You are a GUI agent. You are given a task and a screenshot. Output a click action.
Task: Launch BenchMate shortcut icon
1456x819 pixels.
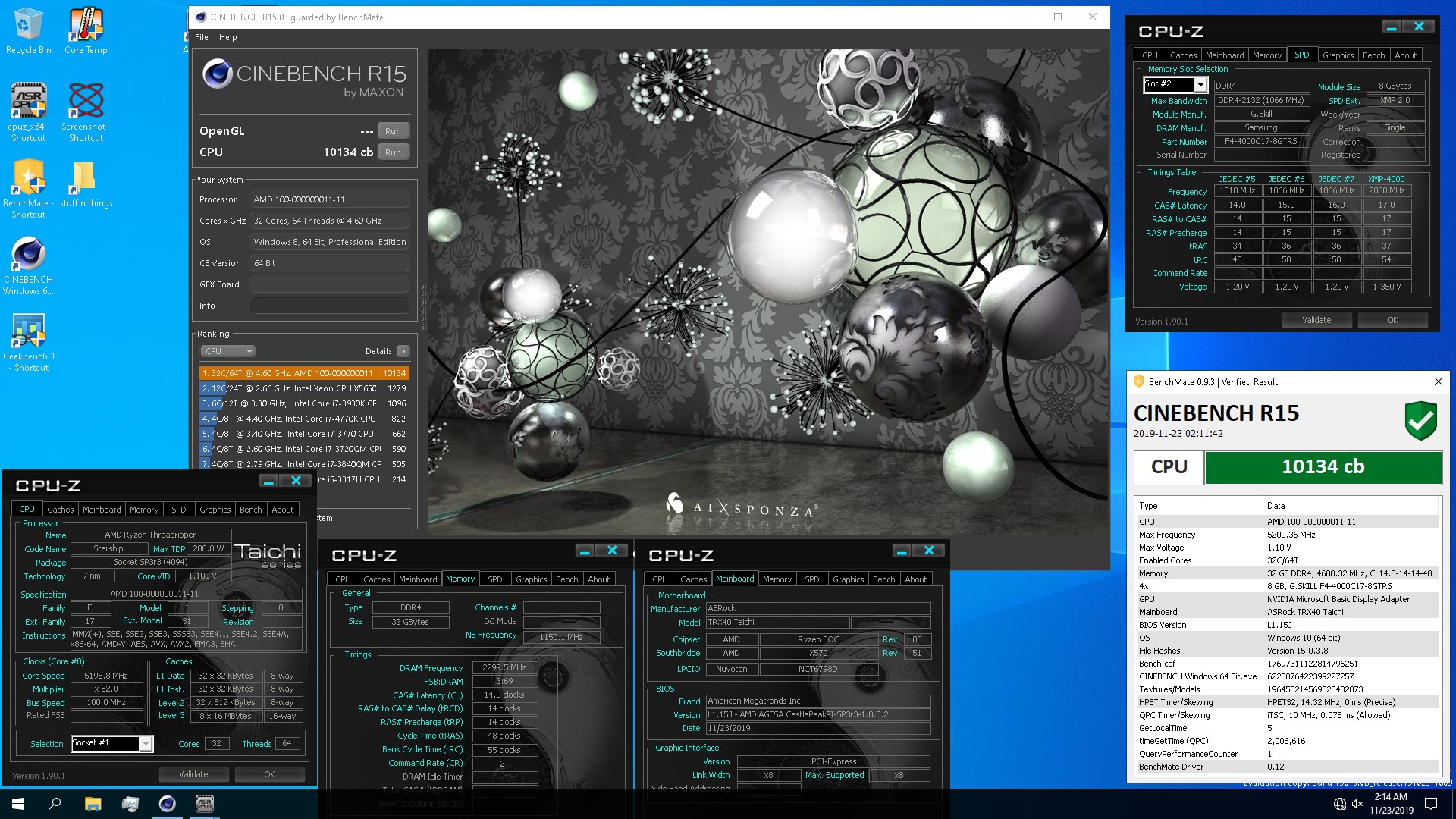click(x=28, y=189)
